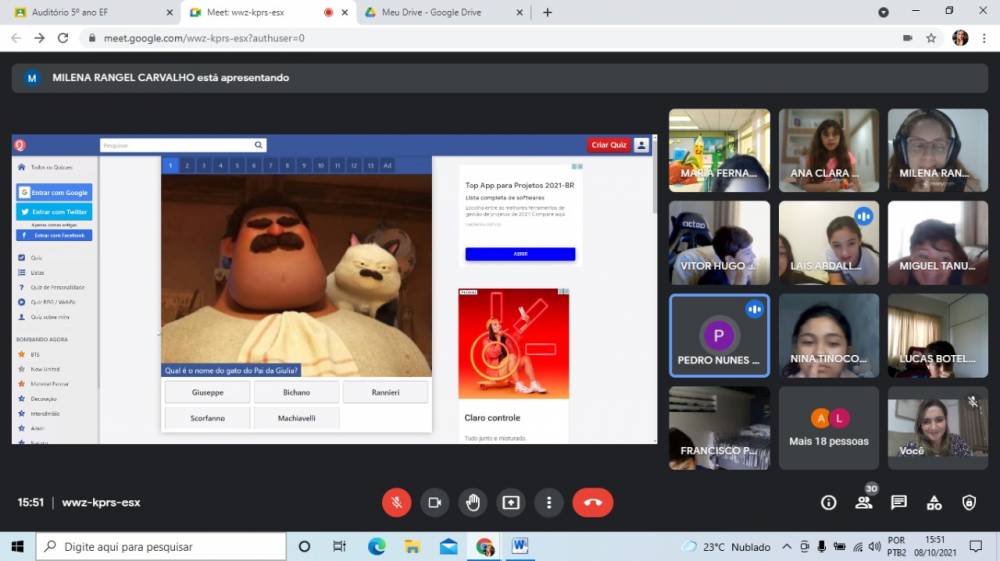
Task: Click the present screen button
Action: 511,502
